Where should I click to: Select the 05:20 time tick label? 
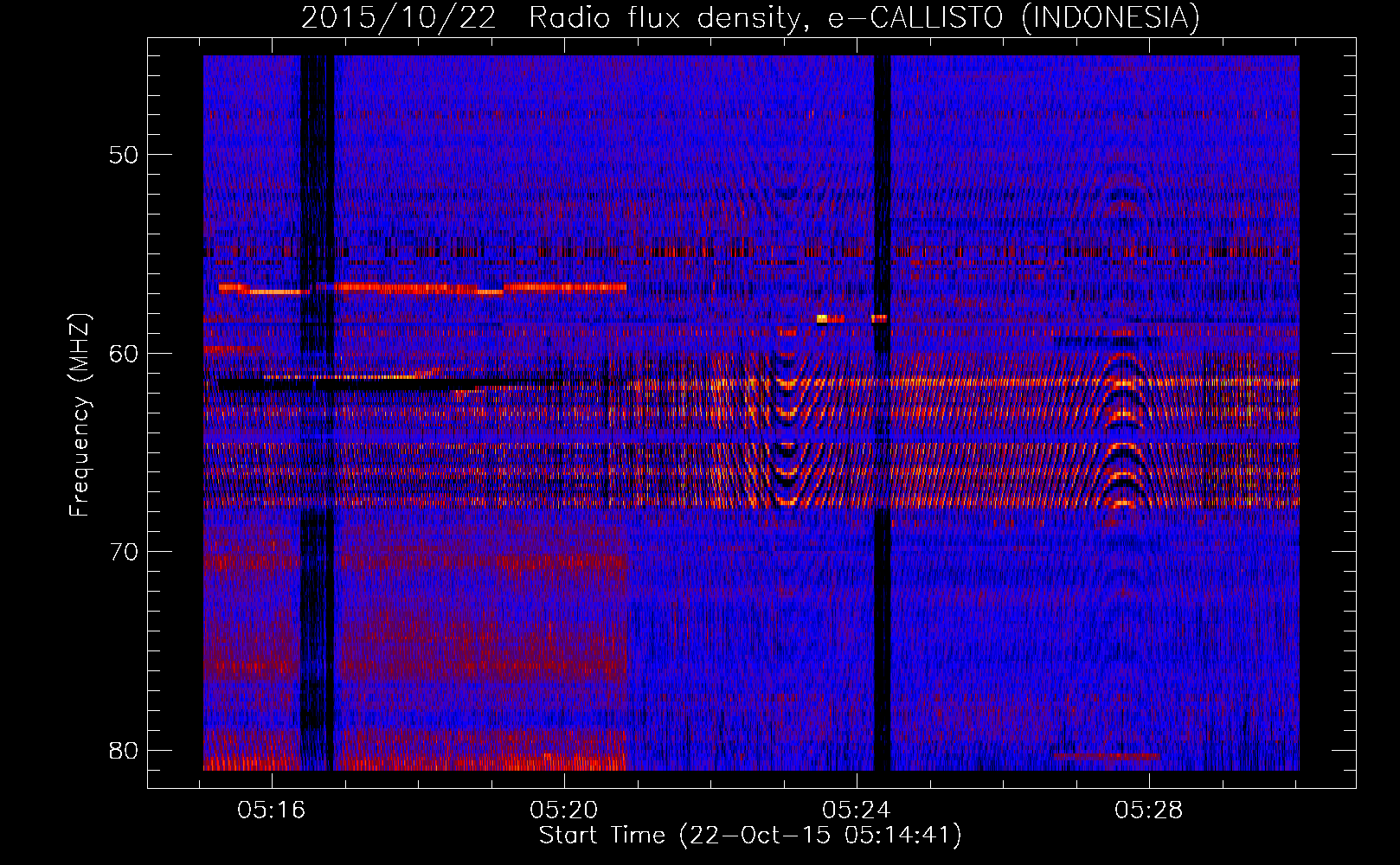(x=564, y=811)
